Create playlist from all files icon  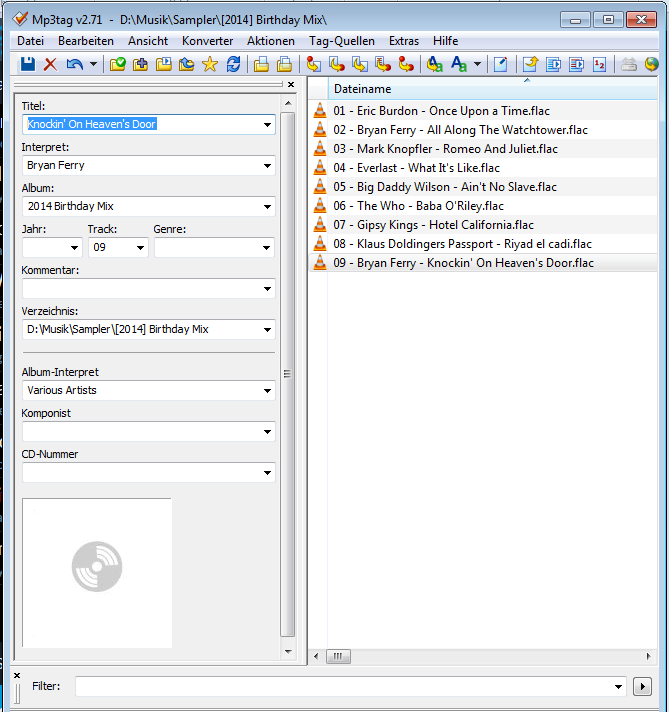(261, 64)
